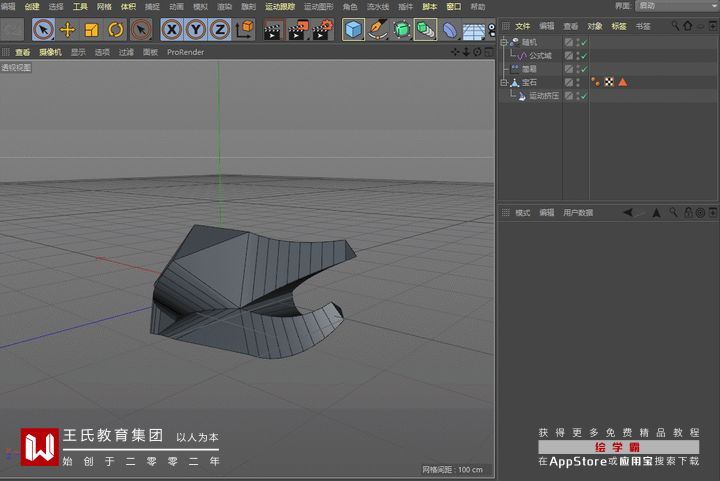Toggle layer square for 随机 row
The image size is (720, 481).
pyautogui.click(x=569, y=42)
